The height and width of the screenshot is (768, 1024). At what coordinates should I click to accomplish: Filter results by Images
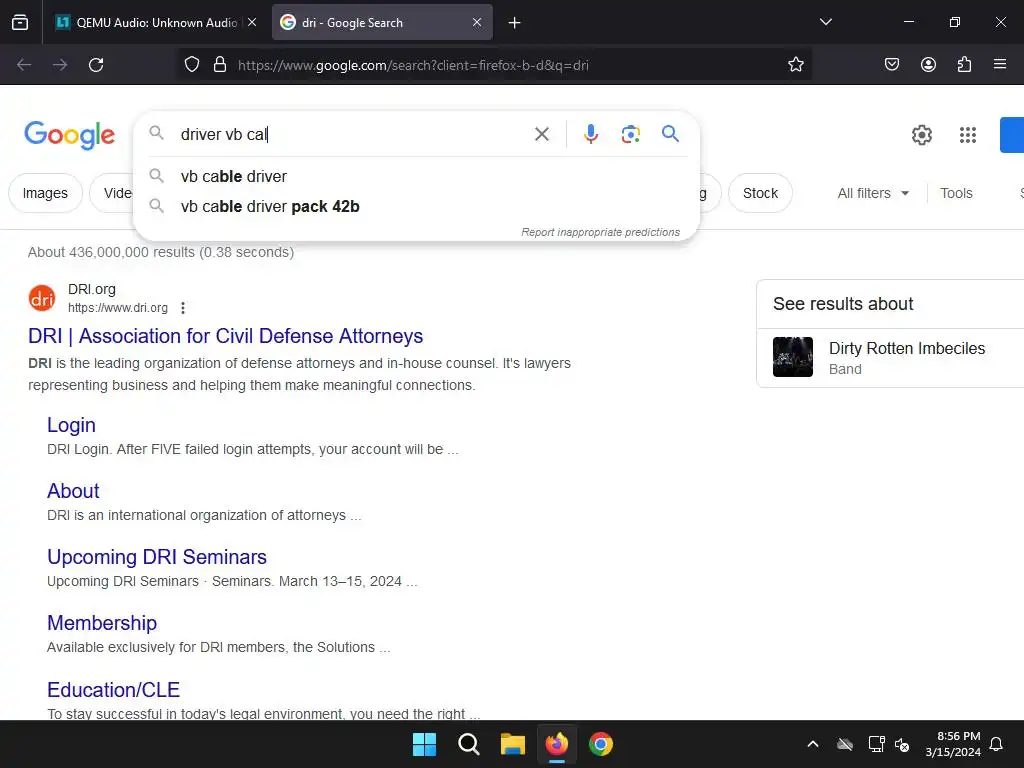(x=45, y=193)
